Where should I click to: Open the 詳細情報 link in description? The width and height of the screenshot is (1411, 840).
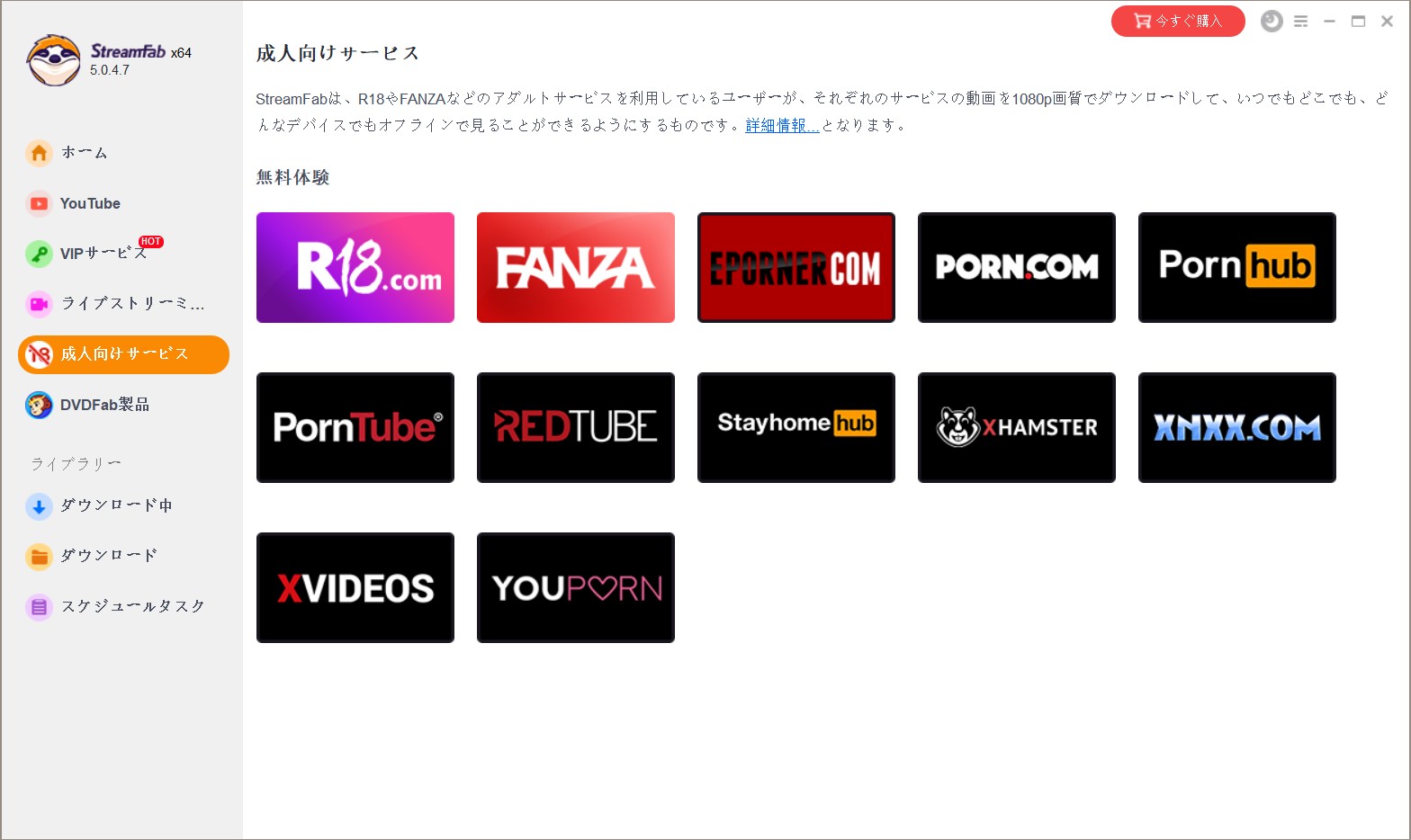click(x=782, y=126)
